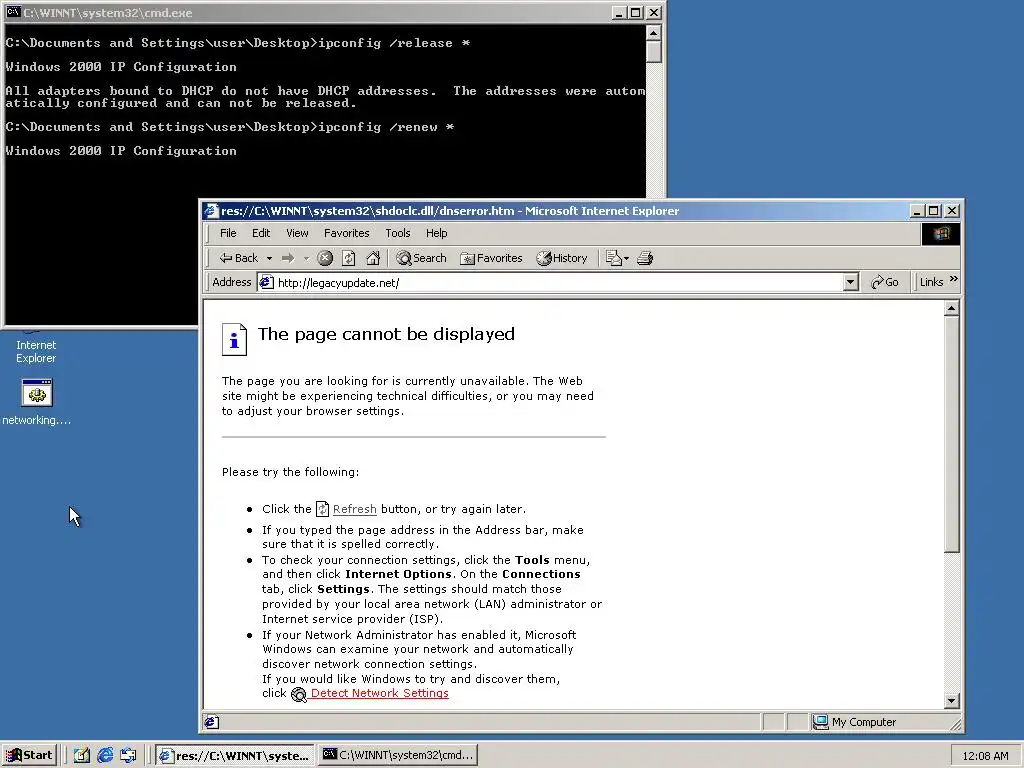
Task: Click the clock showing 12:08 AM
Action: pos(985,756)
